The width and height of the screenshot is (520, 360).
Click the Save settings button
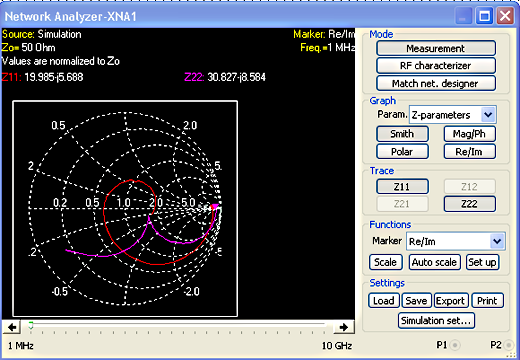[x=417, y=301]
